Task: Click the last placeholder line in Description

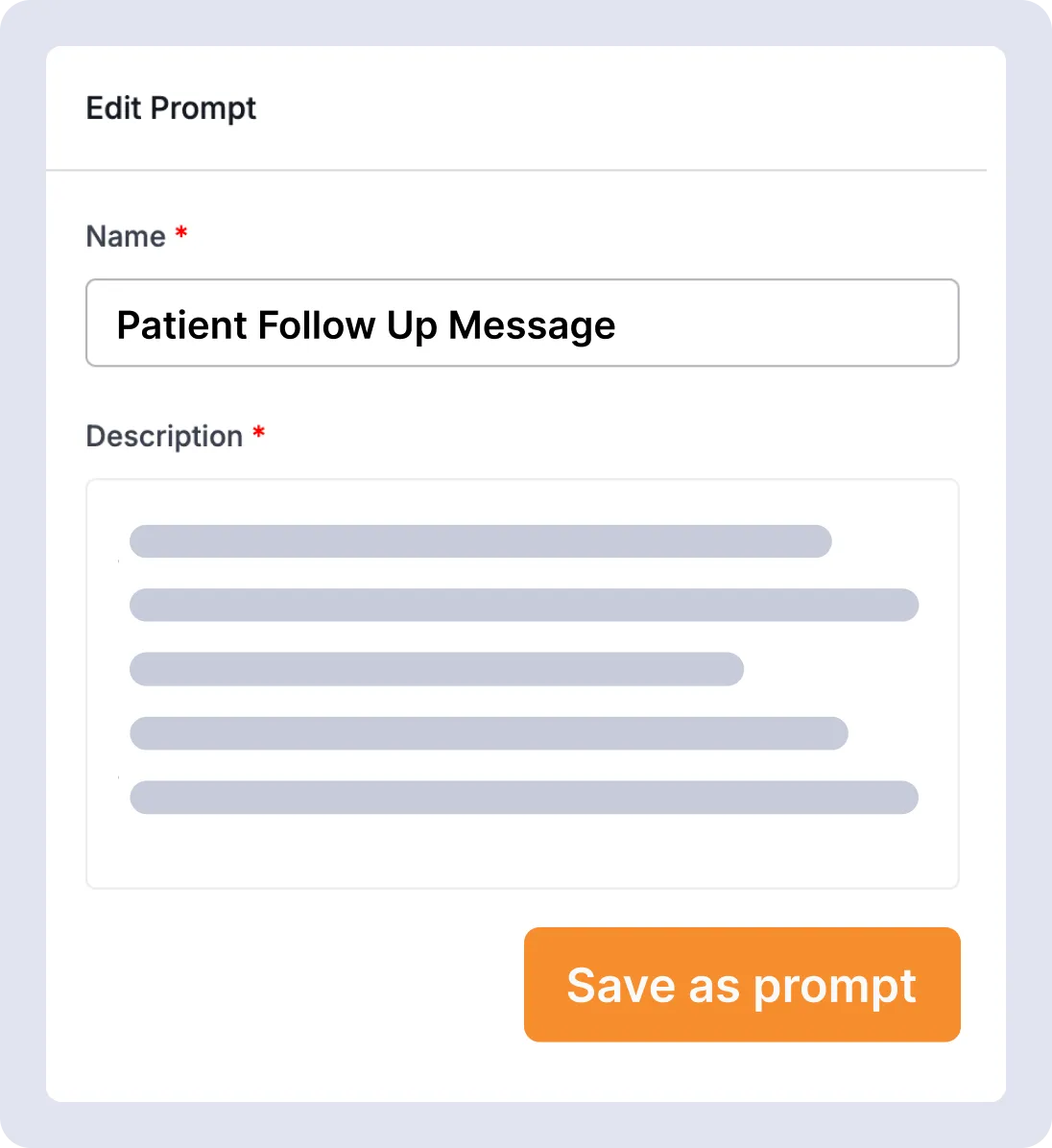Action: (x=524, y=797)
